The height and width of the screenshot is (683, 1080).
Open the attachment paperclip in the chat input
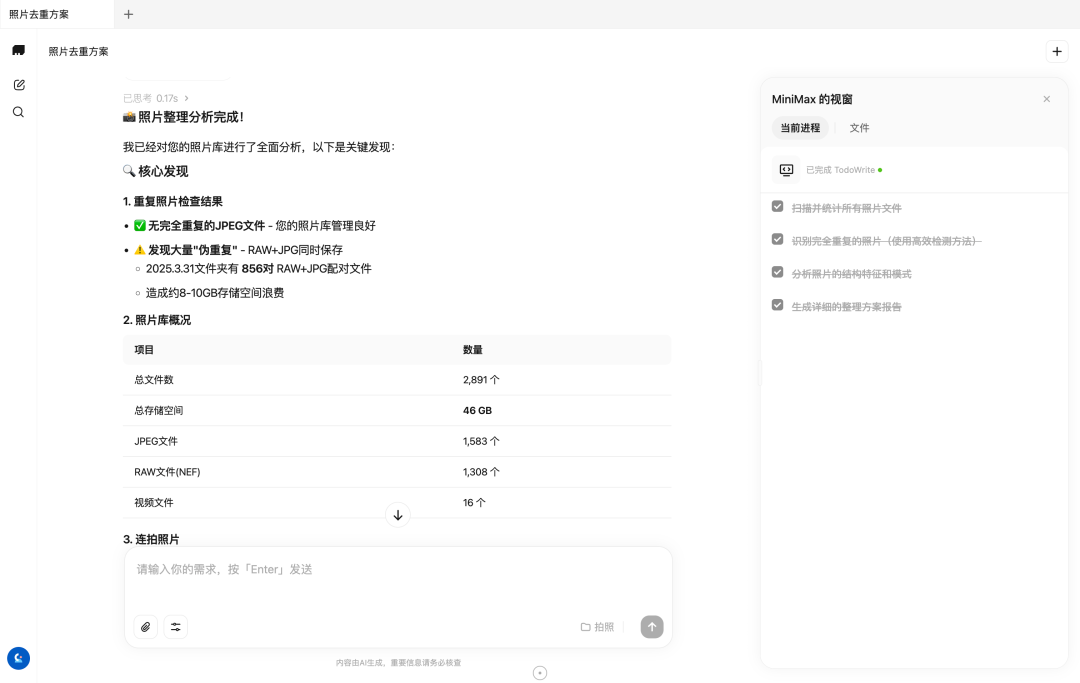[145, 627]
